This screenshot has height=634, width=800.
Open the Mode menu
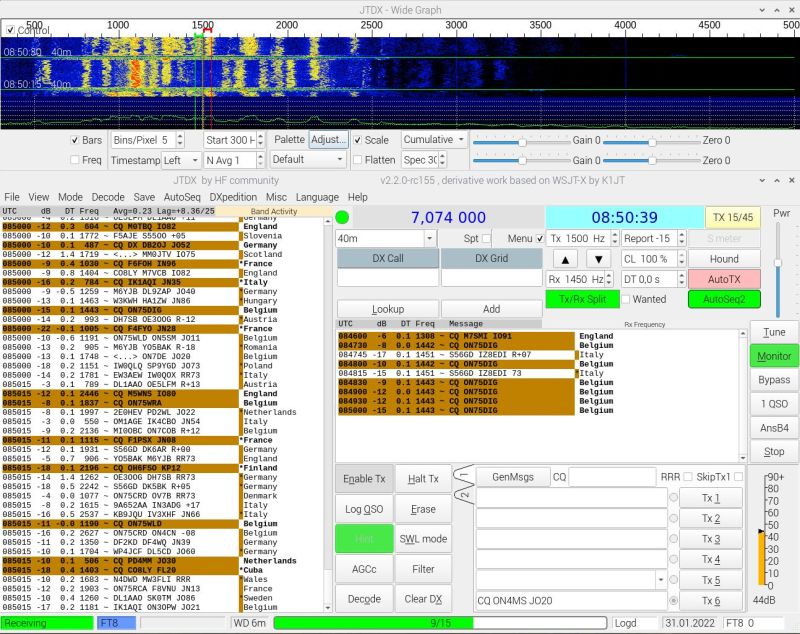point(70,197)
